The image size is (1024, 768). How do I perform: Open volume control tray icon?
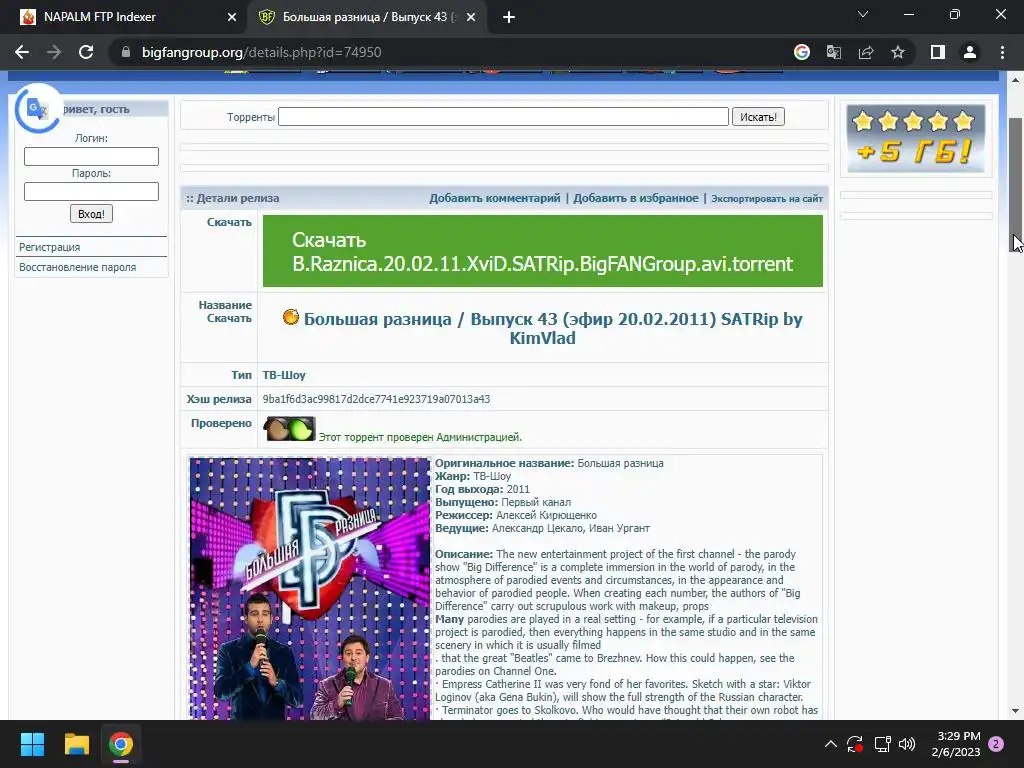coord(907,744)
